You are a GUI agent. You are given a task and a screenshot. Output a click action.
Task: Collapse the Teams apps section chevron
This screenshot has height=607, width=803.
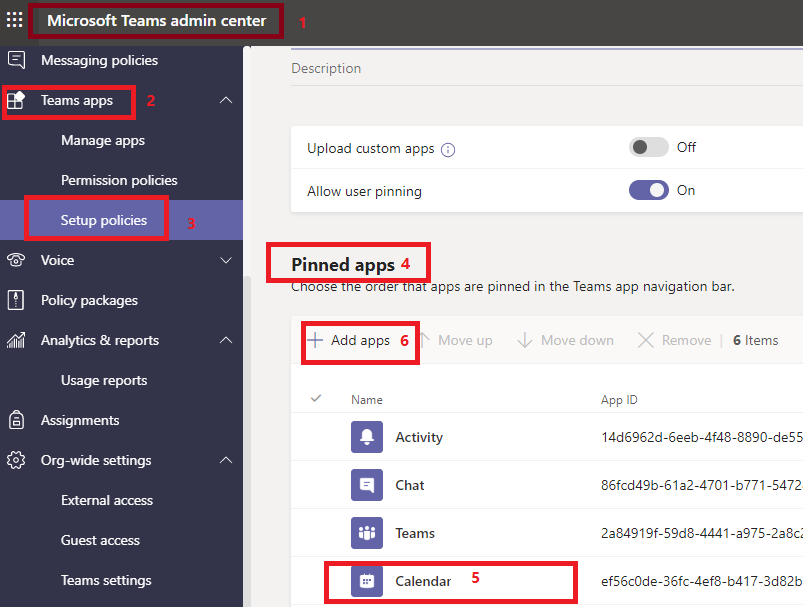pos(226,100)
